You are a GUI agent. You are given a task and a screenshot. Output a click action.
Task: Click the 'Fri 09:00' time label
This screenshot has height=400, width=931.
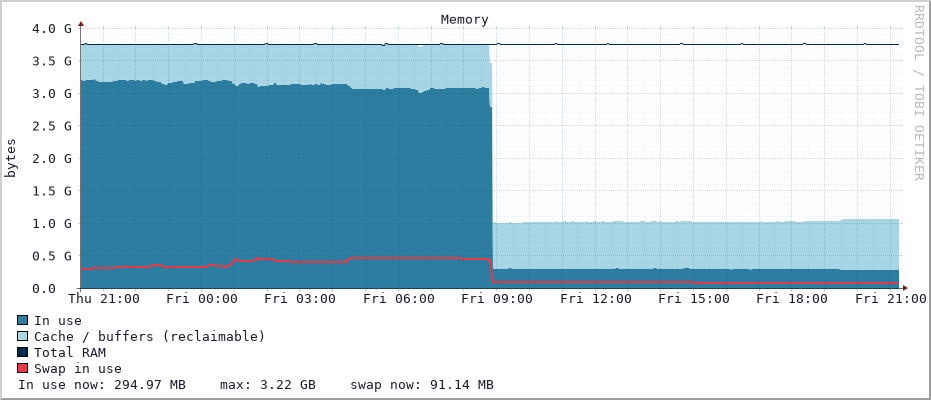[x=498, y=299]
